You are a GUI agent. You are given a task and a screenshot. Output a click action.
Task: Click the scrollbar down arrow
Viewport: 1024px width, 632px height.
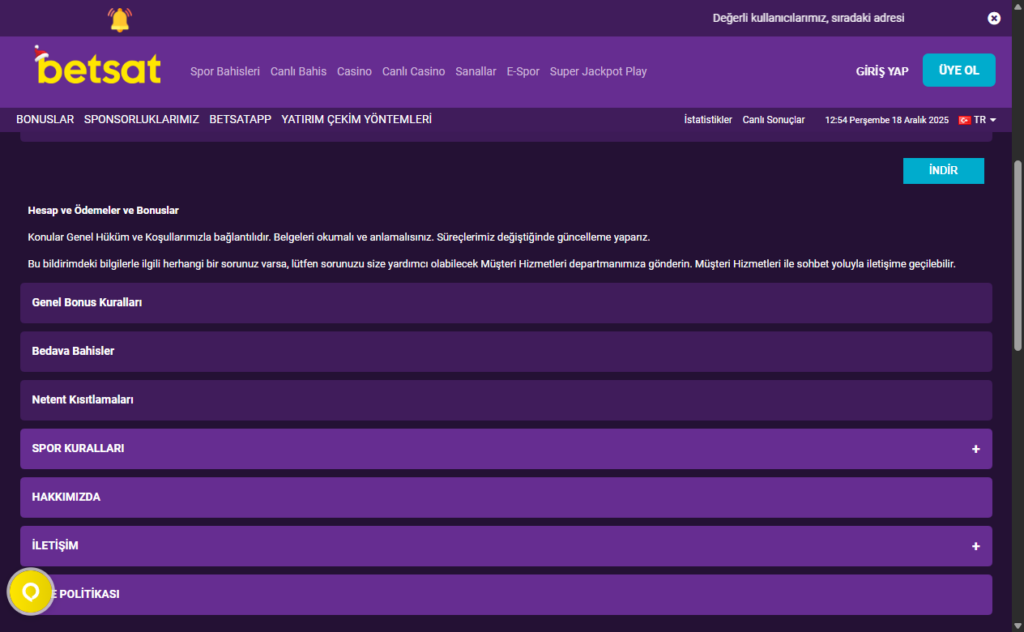tap(1017, 626)
